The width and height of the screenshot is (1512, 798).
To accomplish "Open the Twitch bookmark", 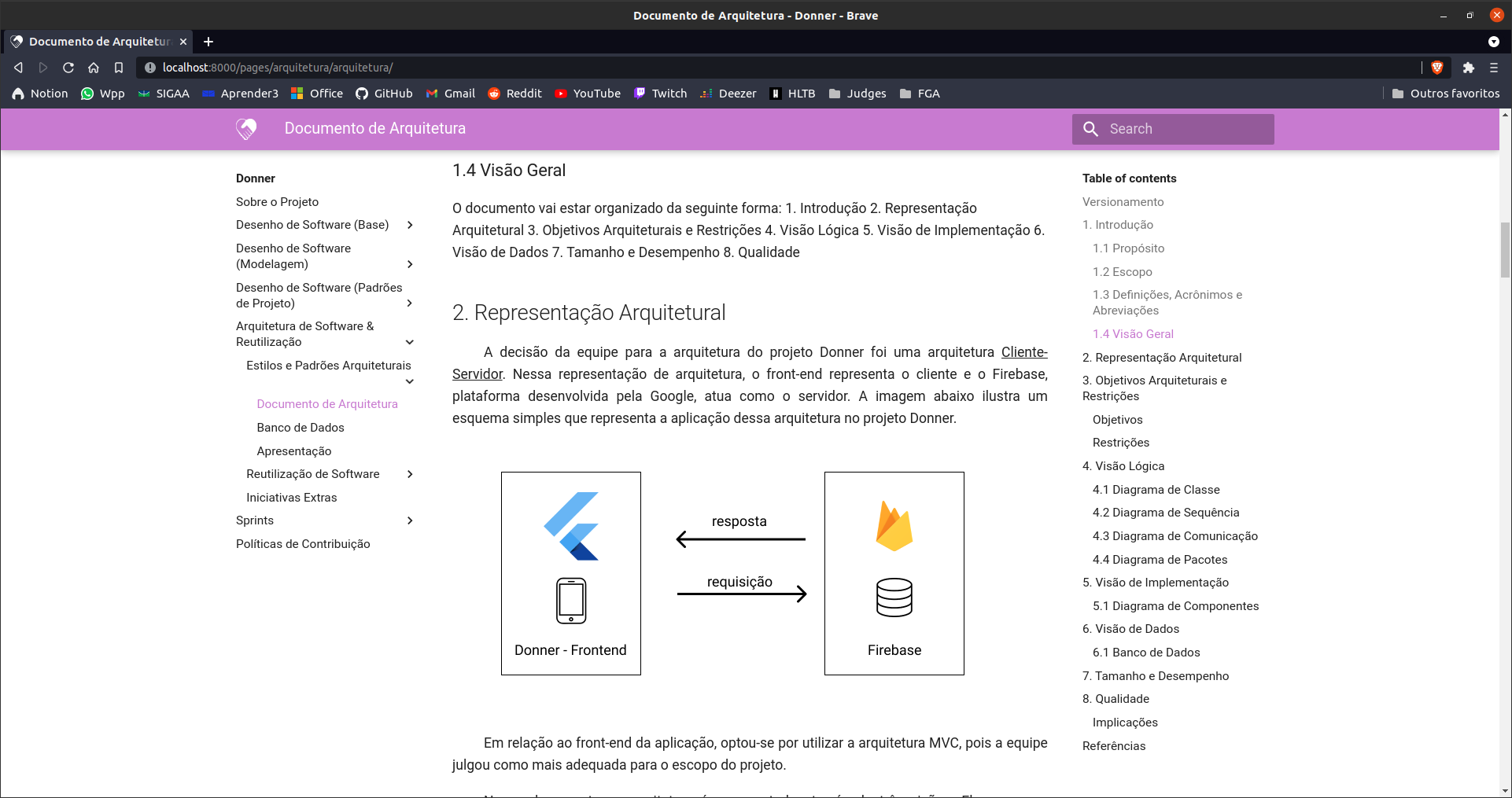I will click(660, 94).
